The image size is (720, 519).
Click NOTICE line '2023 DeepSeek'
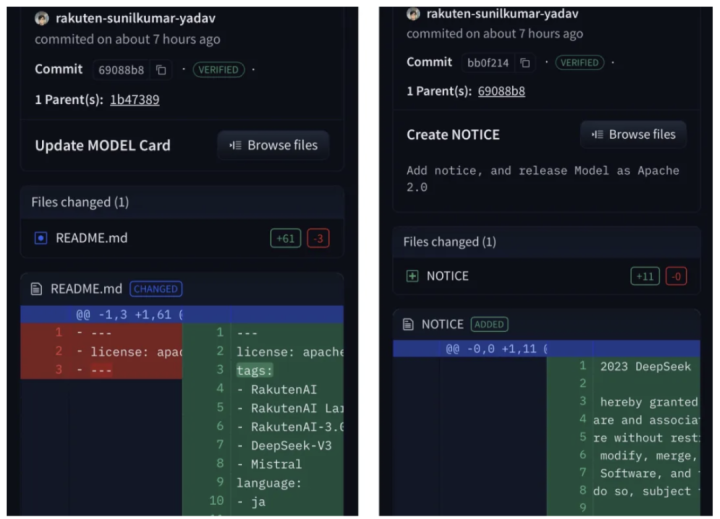[x=645, y=367]
